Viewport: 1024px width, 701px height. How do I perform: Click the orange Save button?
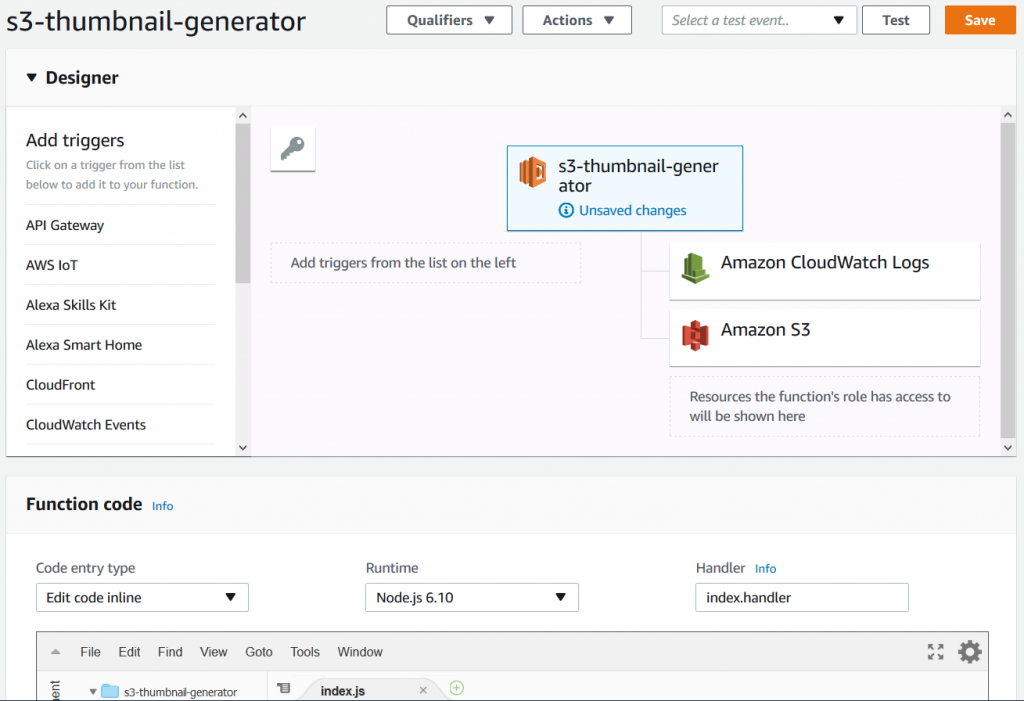pos(980,20)
